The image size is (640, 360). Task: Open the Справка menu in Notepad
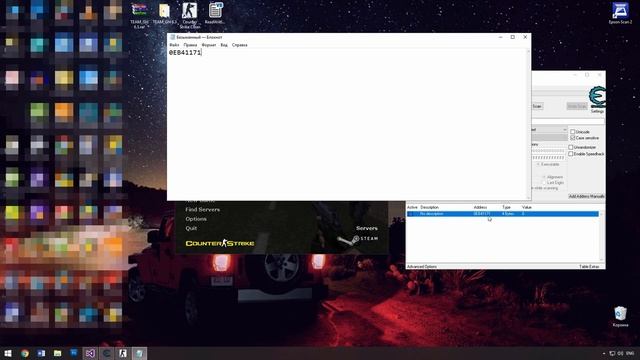coord(240,45)
